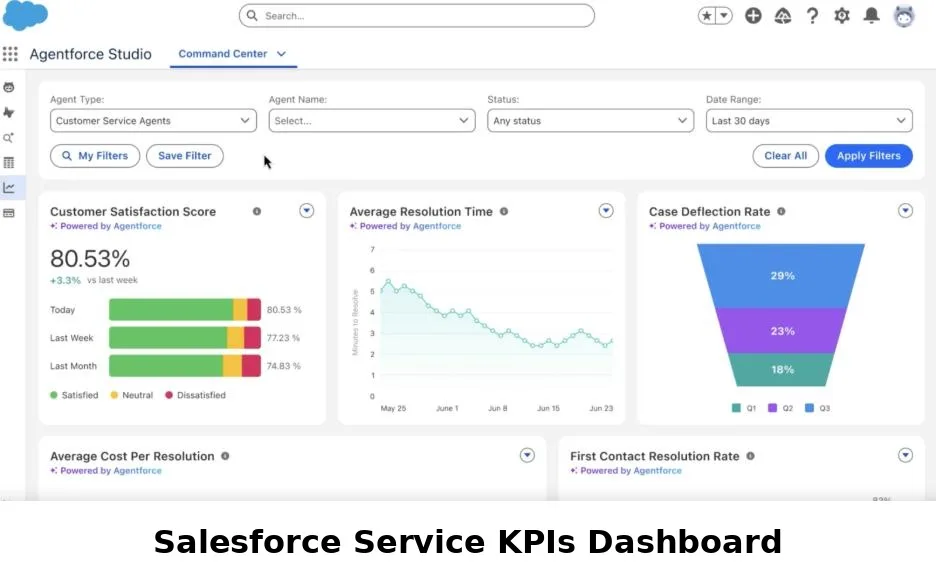This screenshot has width=936, height=573.
Task: Open the Agent Name select dropdown
Action: coord(372,121)
